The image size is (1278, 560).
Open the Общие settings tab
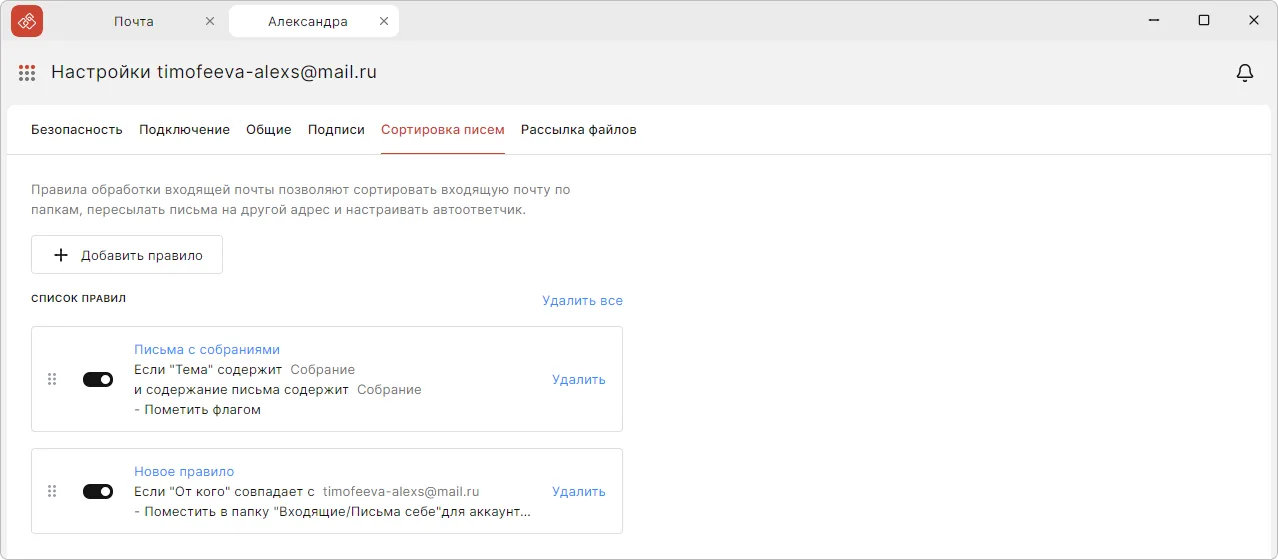(269, 129)
